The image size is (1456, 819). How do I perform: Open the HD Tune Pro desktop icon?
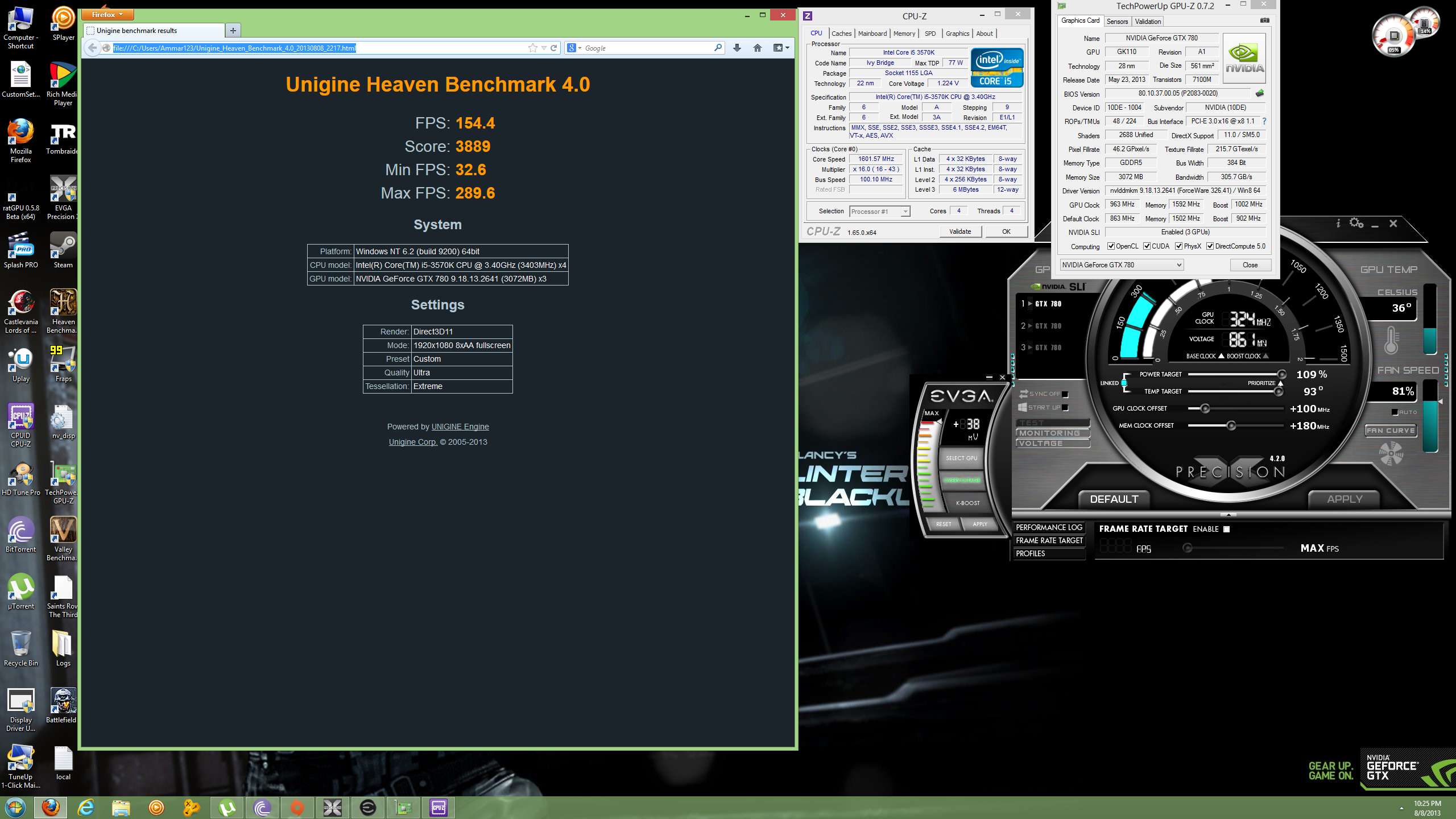click(x=21, y=477)
